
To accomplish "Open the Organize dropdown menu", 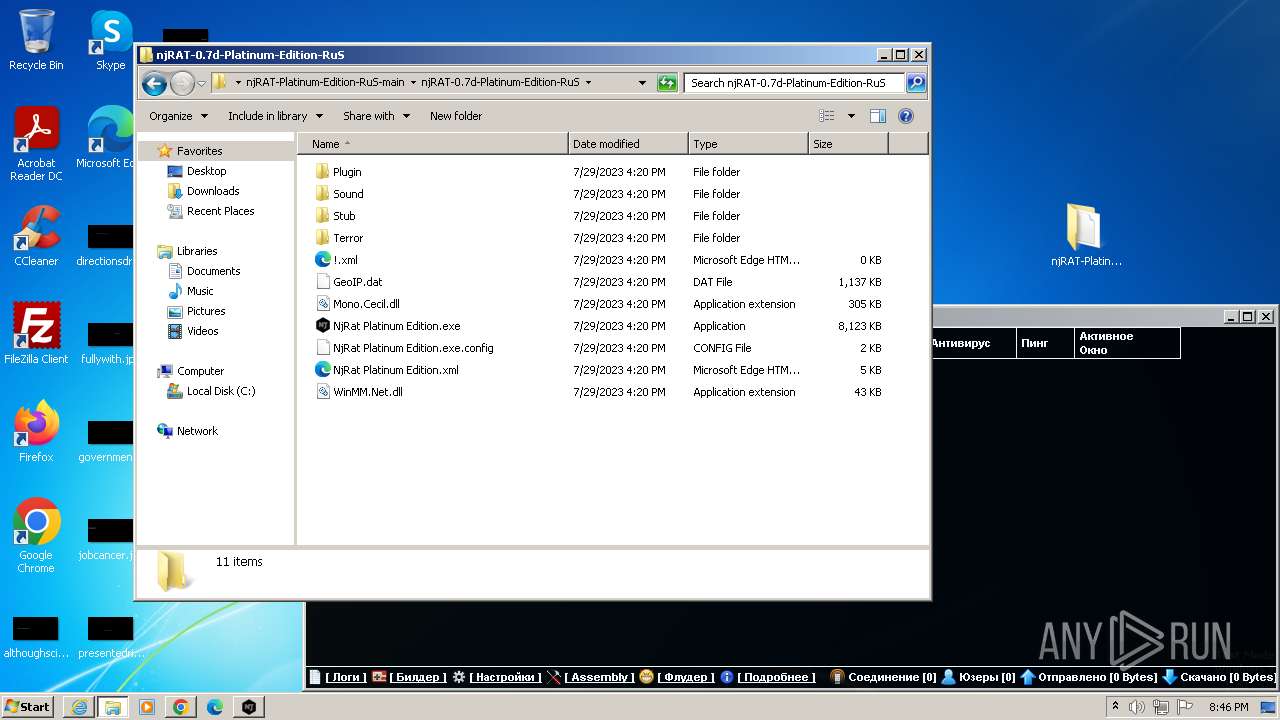I will pos(178,116).
